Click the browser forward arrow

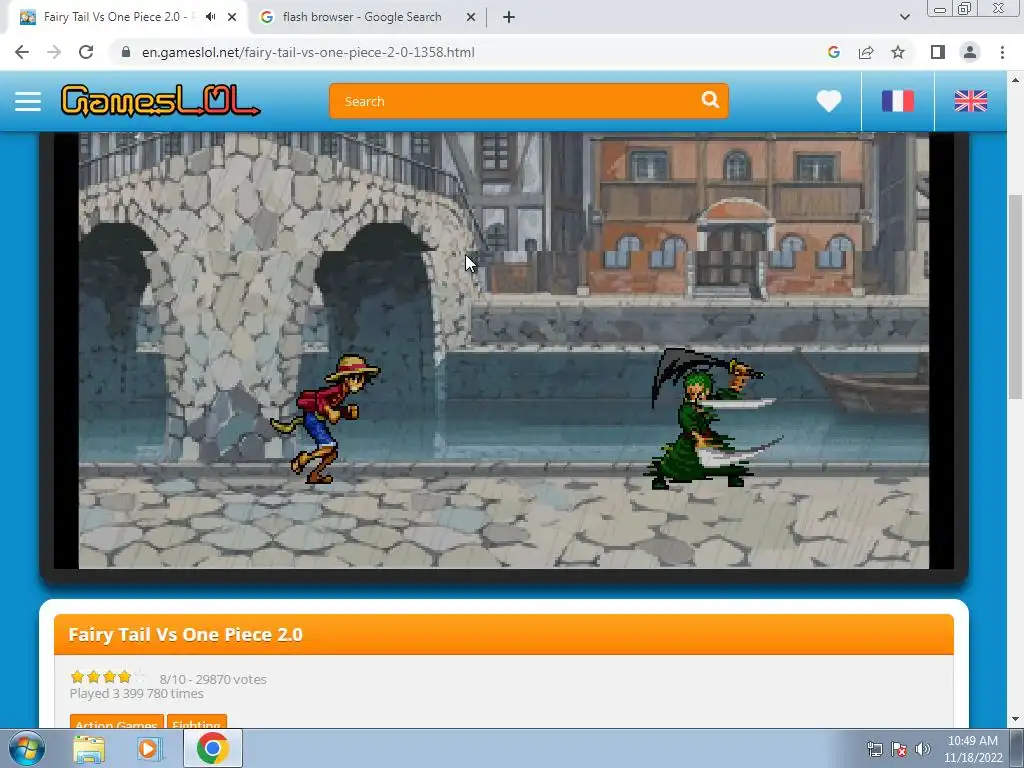coord(54,52)
